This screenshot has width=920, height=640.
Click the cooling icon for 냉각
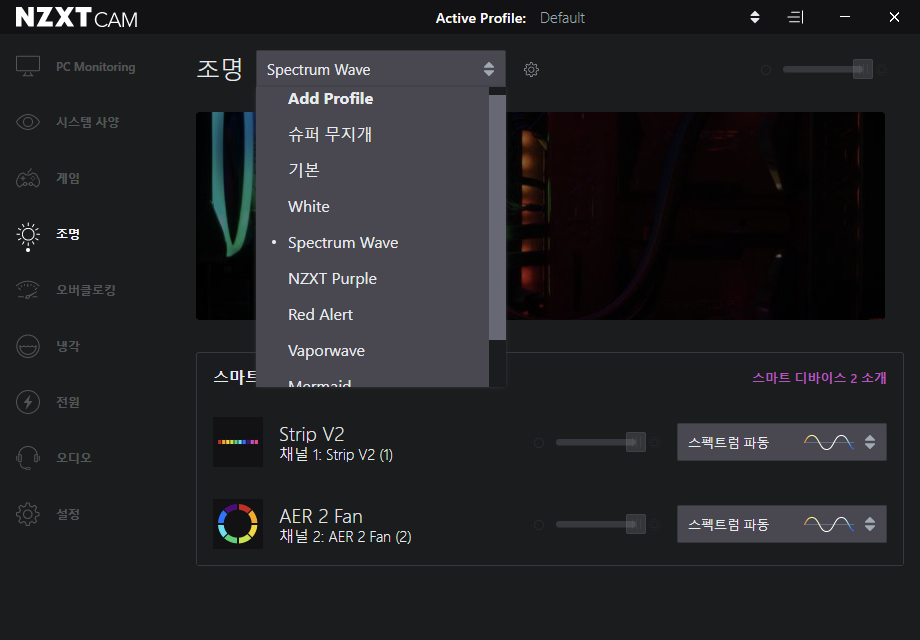tap(28, 346)
